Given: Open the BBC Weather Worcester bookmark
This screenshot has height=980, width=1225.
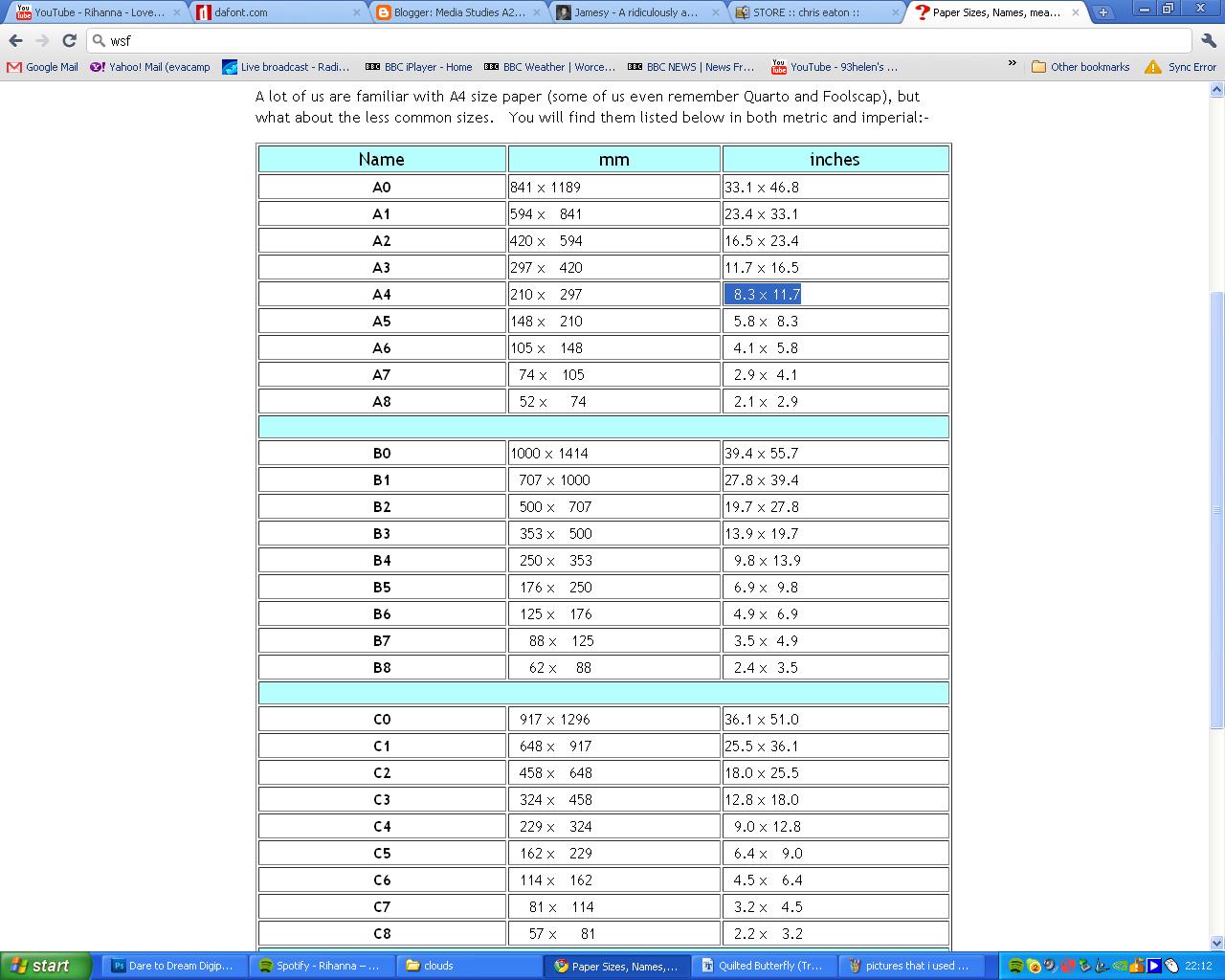Looking at the screenshot, I should coord(549,67).
